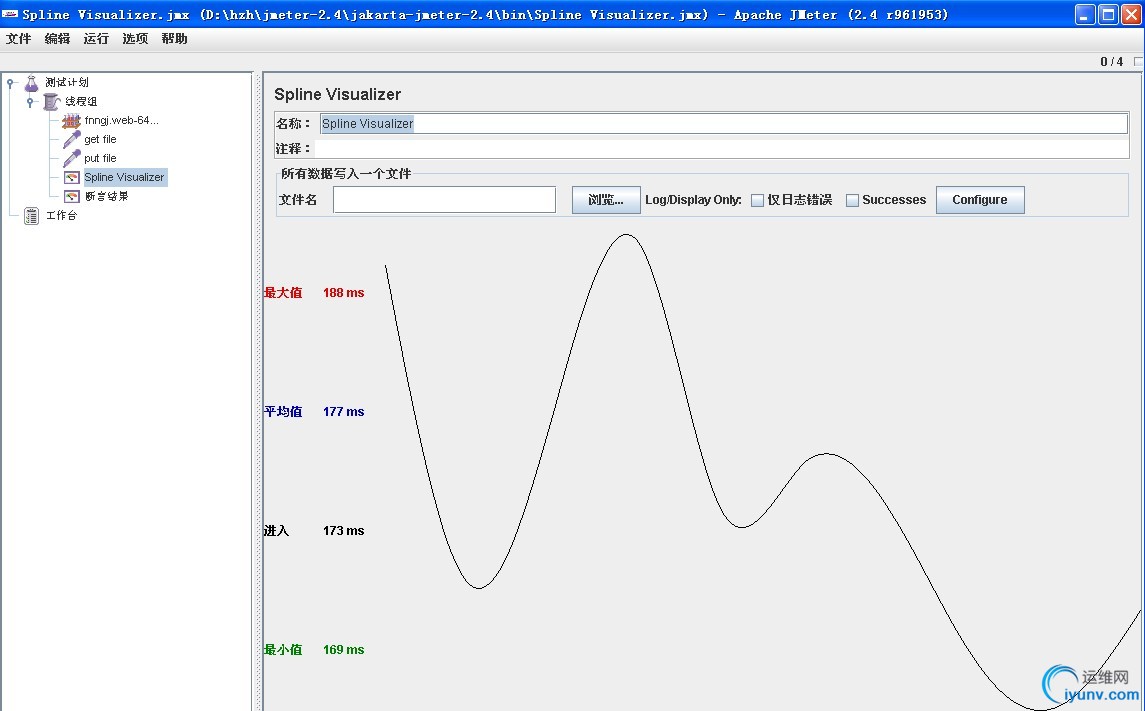The width and height of the screenshot is (1145, 711).
Task: Click the pipette icon for put file
Action: 72,158
